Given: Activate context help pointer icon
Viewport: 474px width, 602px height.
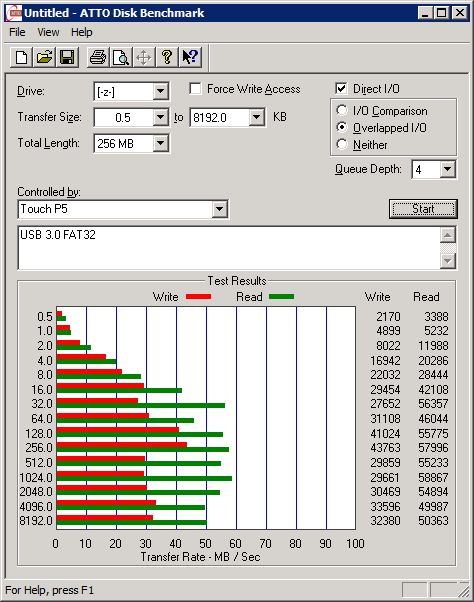Looking at the screenshot, I should 190,58.
